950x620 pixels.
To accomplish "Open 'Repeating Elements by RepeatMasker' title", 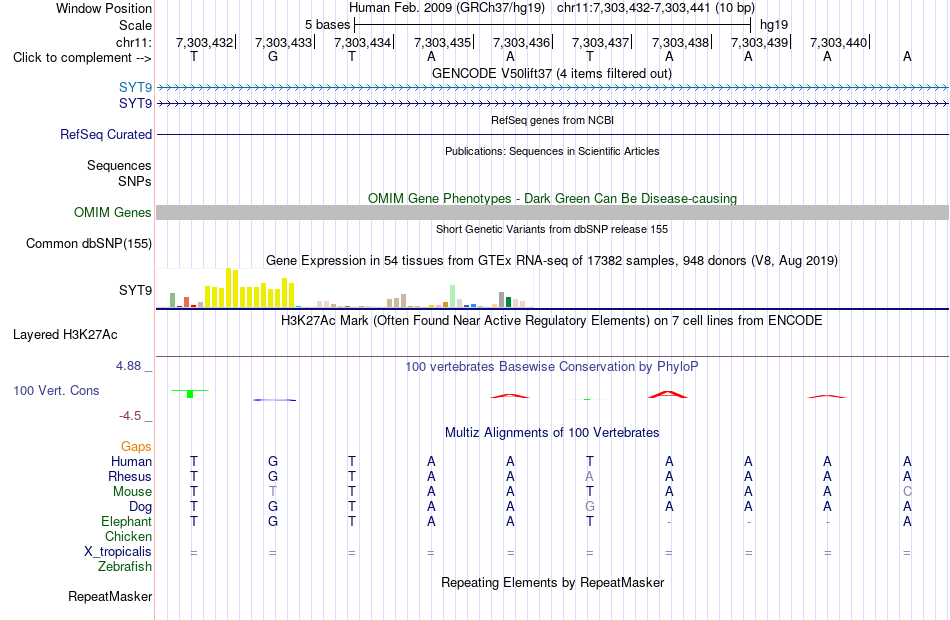I will pos(552,582).
